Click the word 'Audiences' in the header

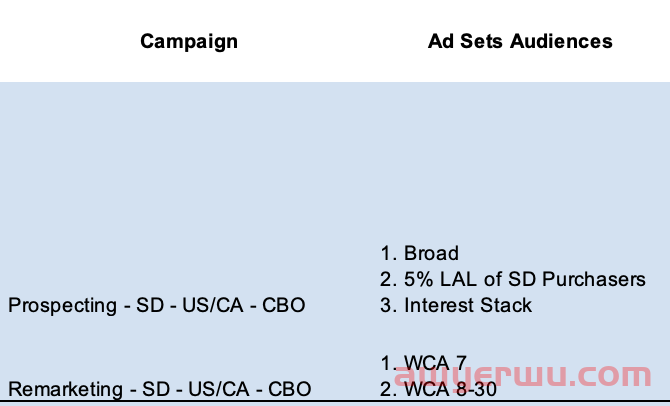561,41
